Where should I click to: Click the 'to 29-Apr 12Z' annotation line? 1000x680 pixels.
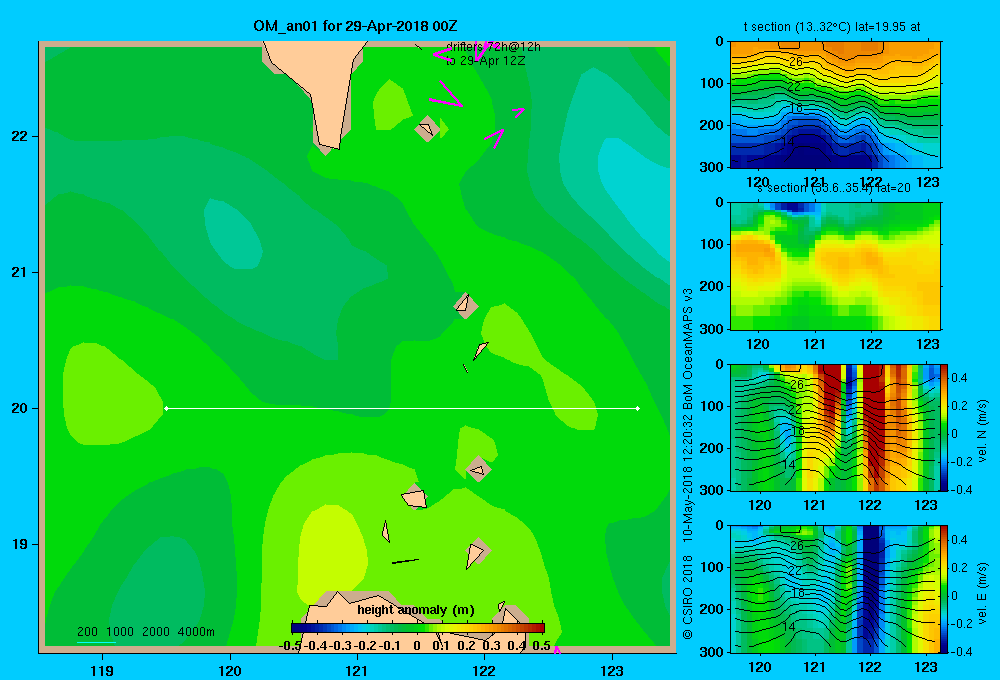click(485, 61)
